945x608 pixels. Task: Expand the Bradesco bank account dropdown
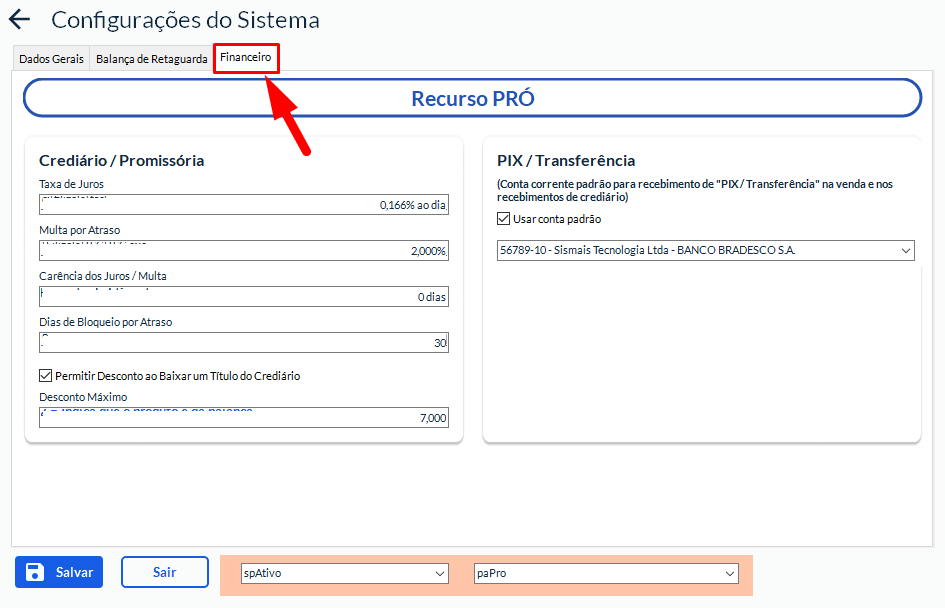[705, 251]
